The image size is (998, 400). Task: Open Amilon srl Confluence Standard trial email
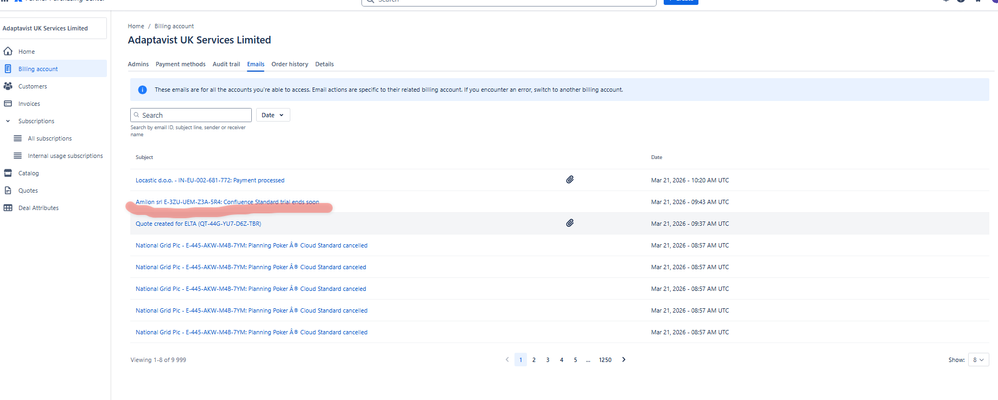click(x=227, y=202)
